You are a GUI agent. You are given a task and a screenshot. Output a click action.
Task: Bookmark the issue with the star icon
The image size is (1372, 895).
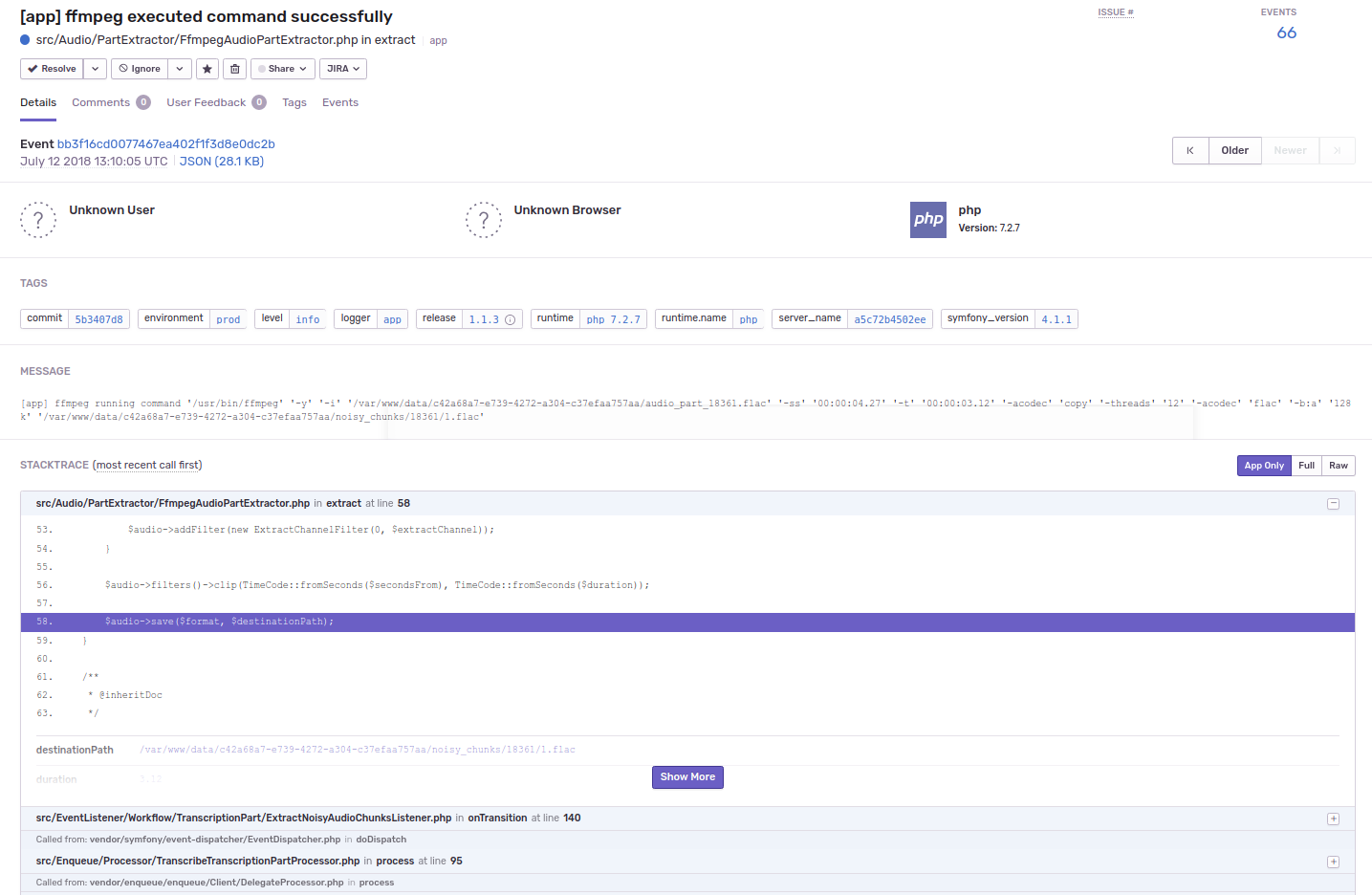207,69
